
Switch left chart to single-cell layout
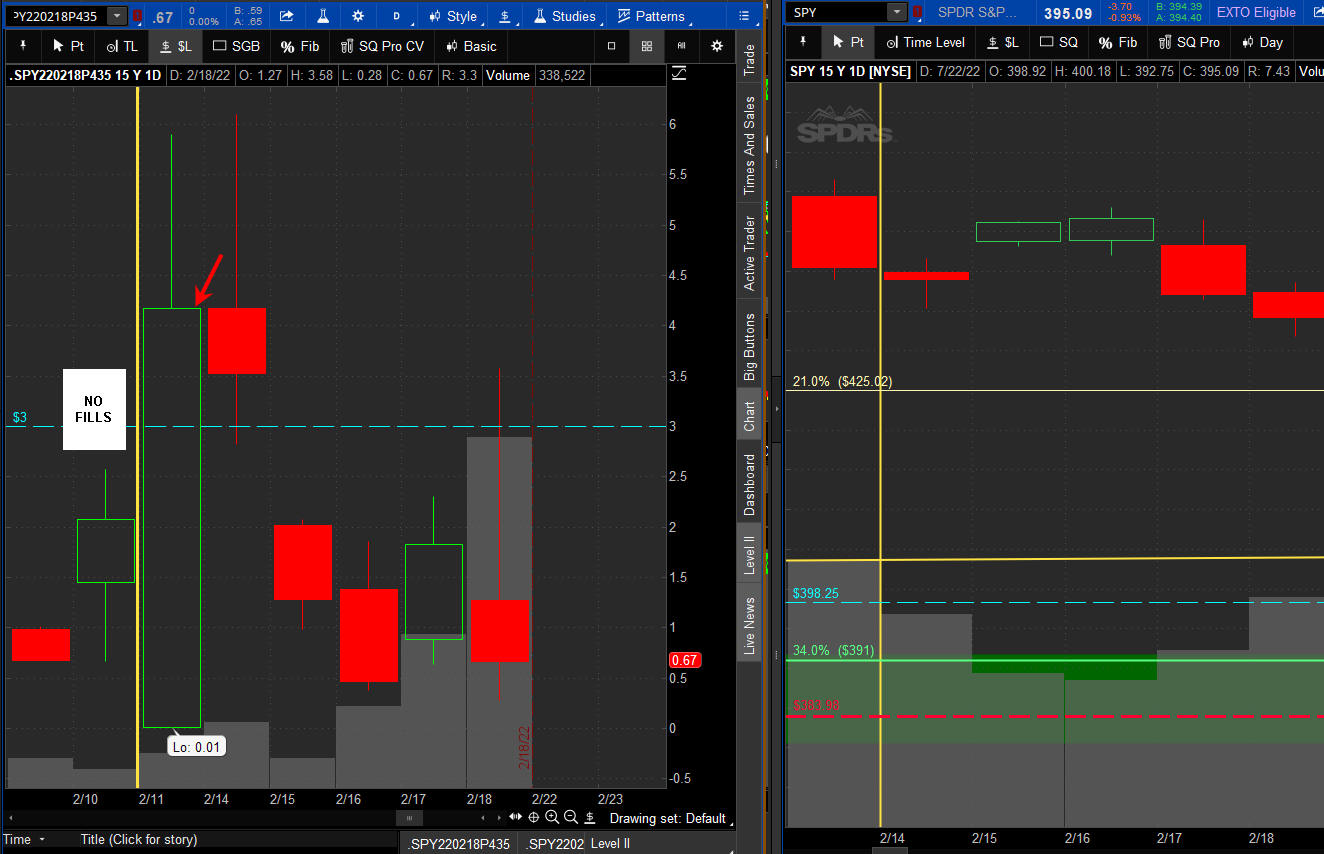(x=612, y=46)
